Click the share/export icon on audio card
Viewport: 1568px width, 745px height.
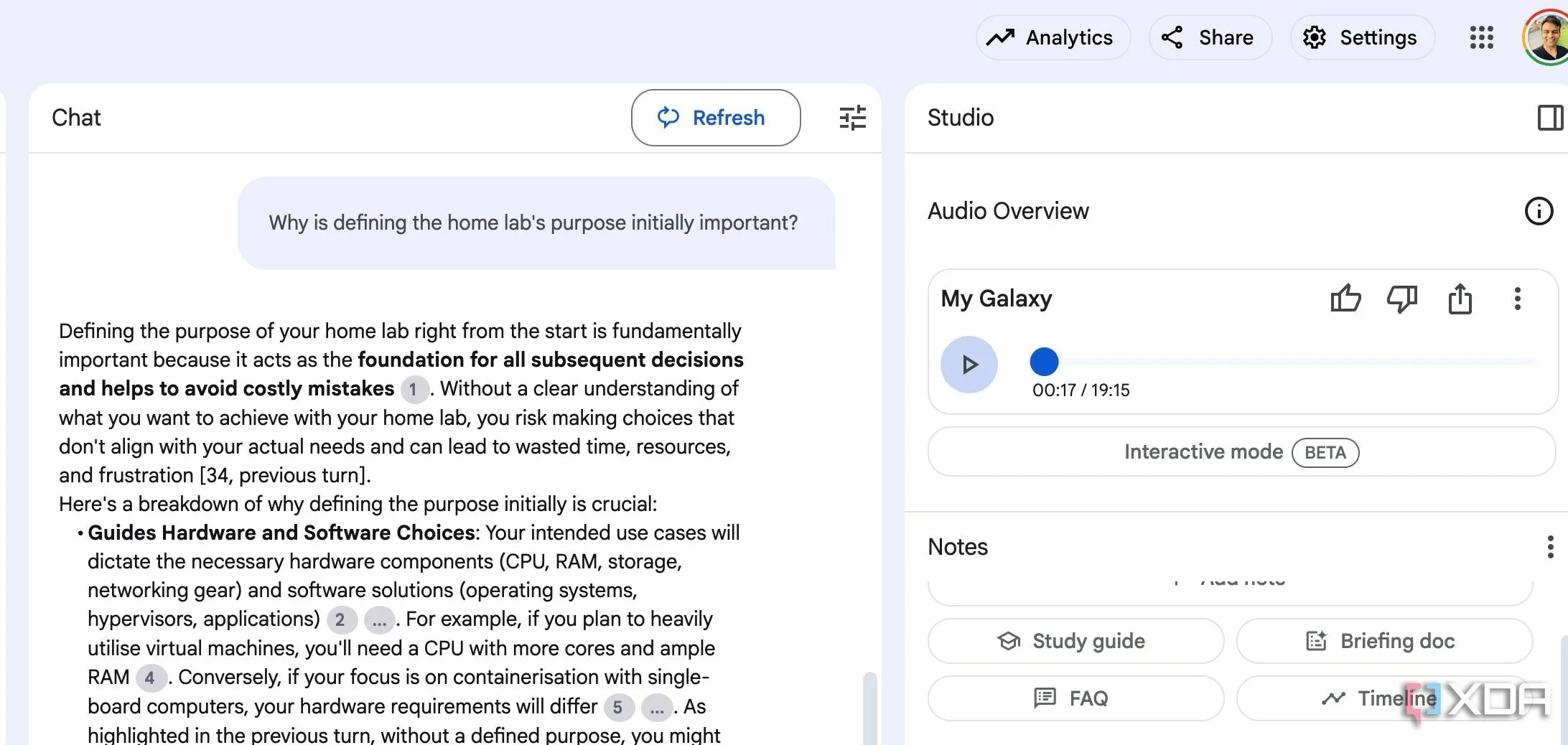(x=1460, y=299)
